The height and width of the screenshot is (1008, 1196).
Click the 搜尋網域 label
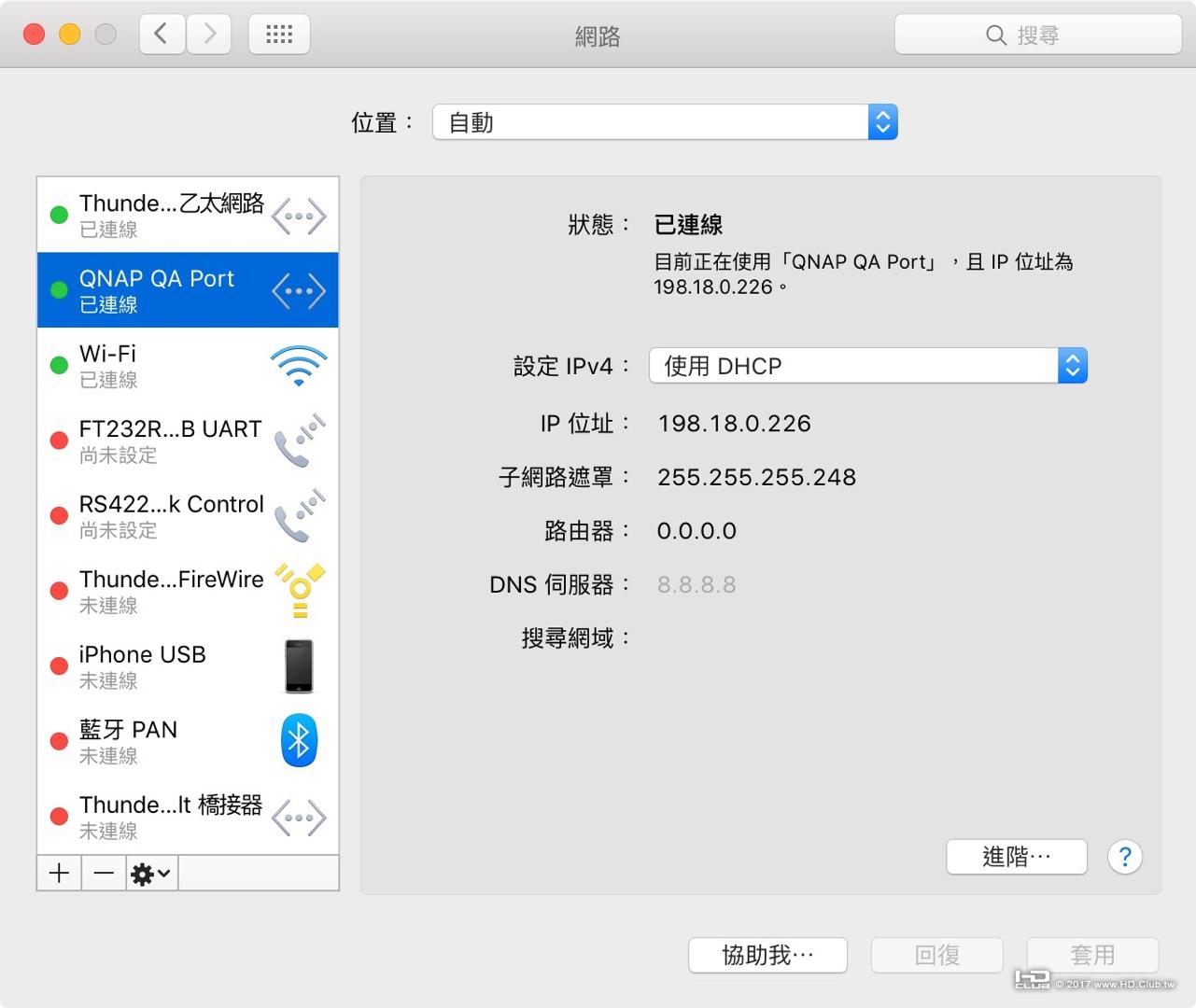point(576,638)
